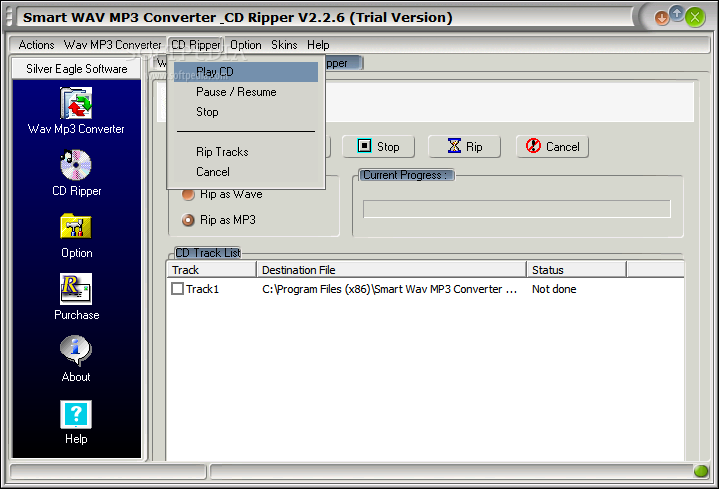
Task: Choose Rip Tracks menu entry
Action: 246,152
